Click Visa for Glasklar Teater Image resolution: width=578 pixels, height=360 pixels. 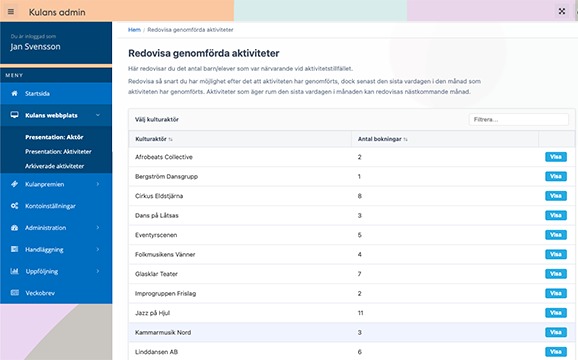tap(556, 274)
